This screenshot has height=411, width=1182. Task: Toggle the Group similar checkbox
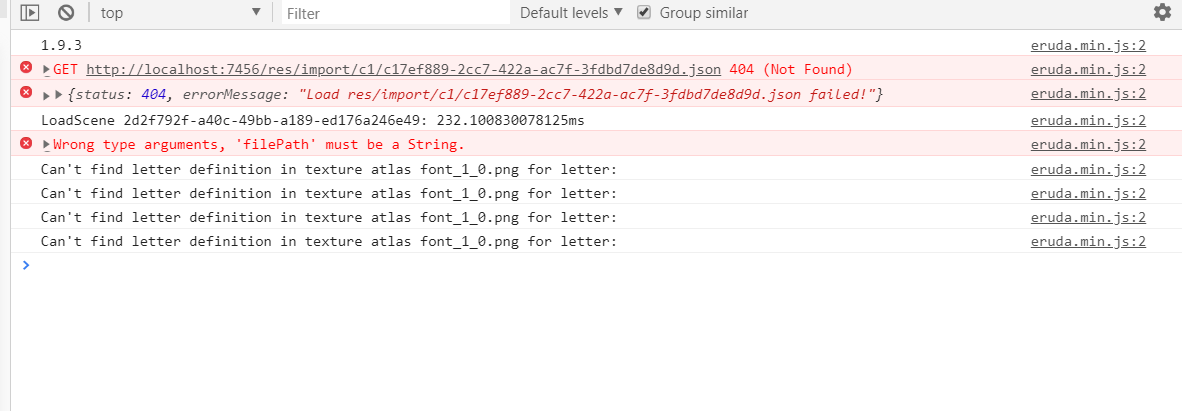[x=644, y=13]
